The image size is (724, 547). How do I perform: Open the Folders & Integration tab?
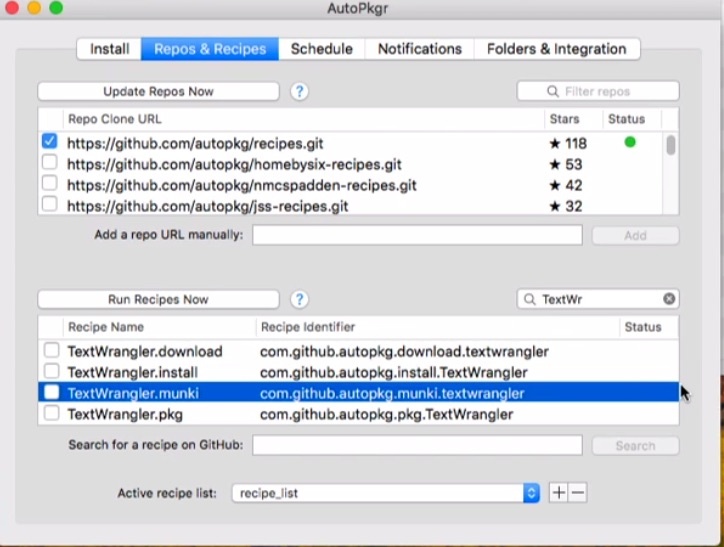(x=556, y=49)
